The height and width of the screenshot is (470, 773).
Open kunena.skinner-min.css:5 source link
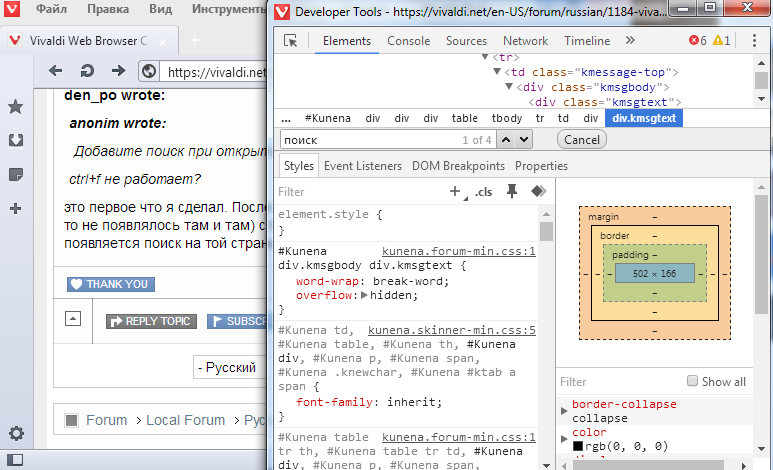pos(452,330)
